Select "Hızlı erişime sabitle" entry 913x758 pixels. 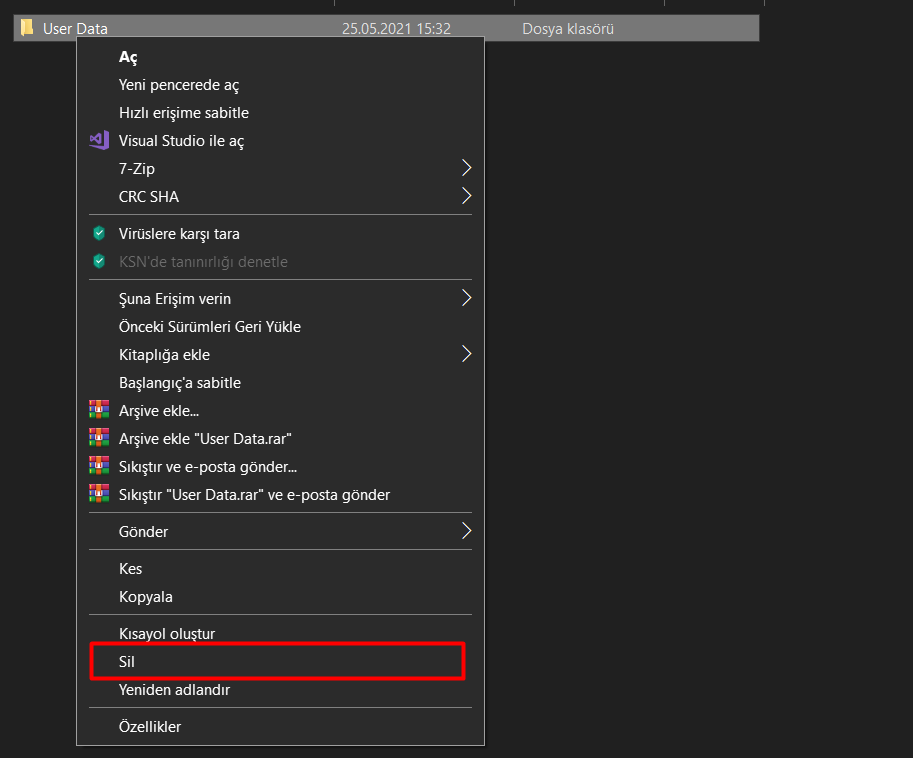tap(184, 113)
